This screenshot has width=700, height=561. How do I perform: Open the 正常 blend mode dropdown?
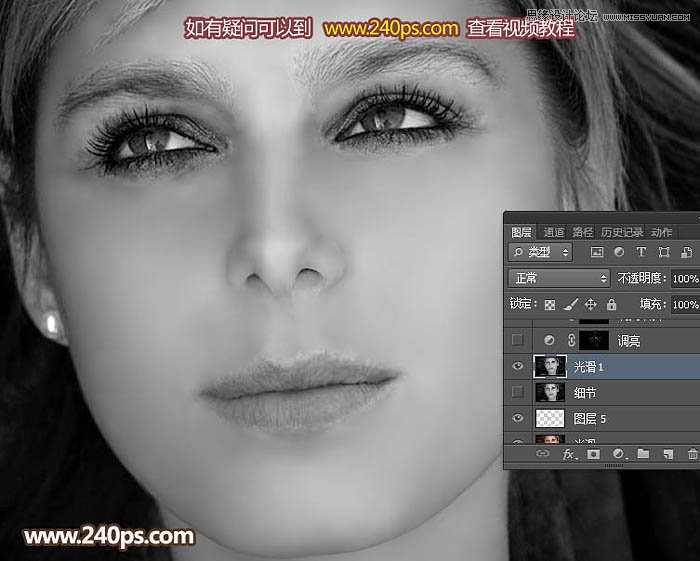click(559, 278)
